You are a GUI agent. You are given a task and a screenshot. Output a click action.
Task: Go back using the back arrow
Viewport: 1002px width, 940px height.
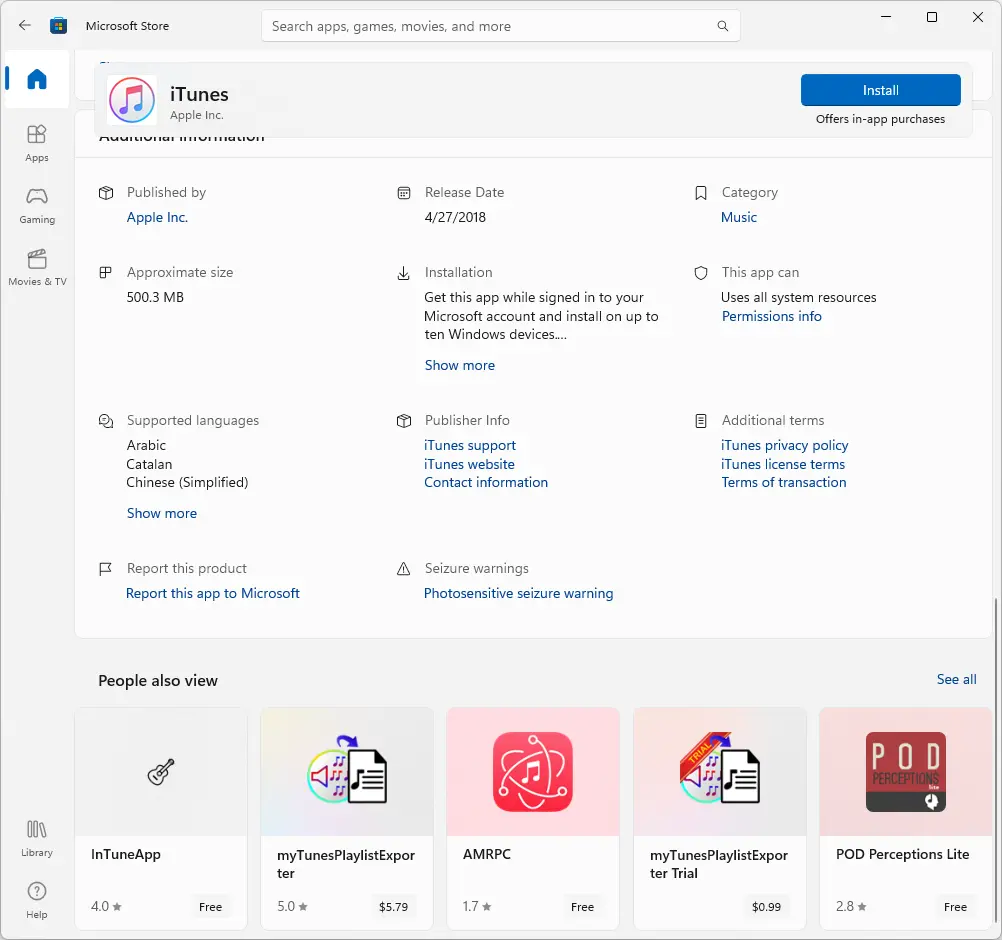tap(24, 26)
